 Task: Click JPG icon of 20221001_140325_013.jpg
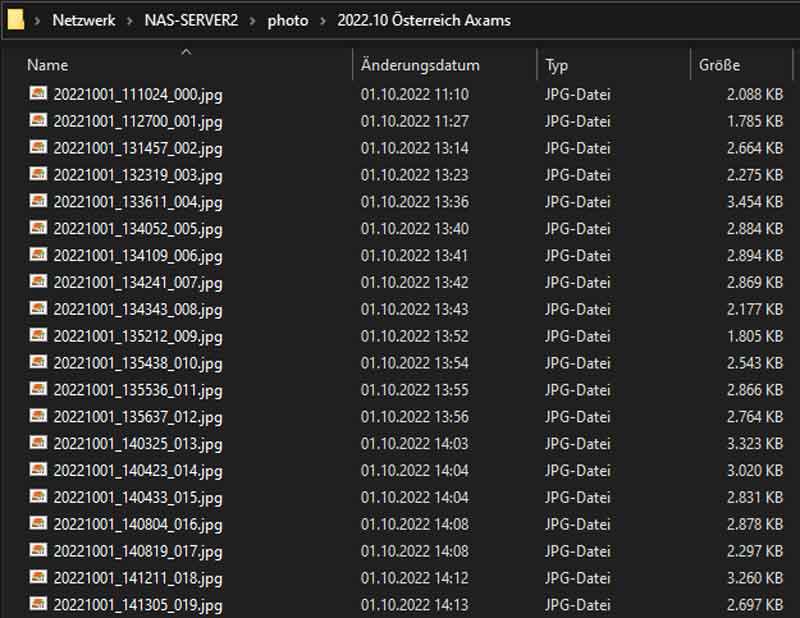click(38, 442)
